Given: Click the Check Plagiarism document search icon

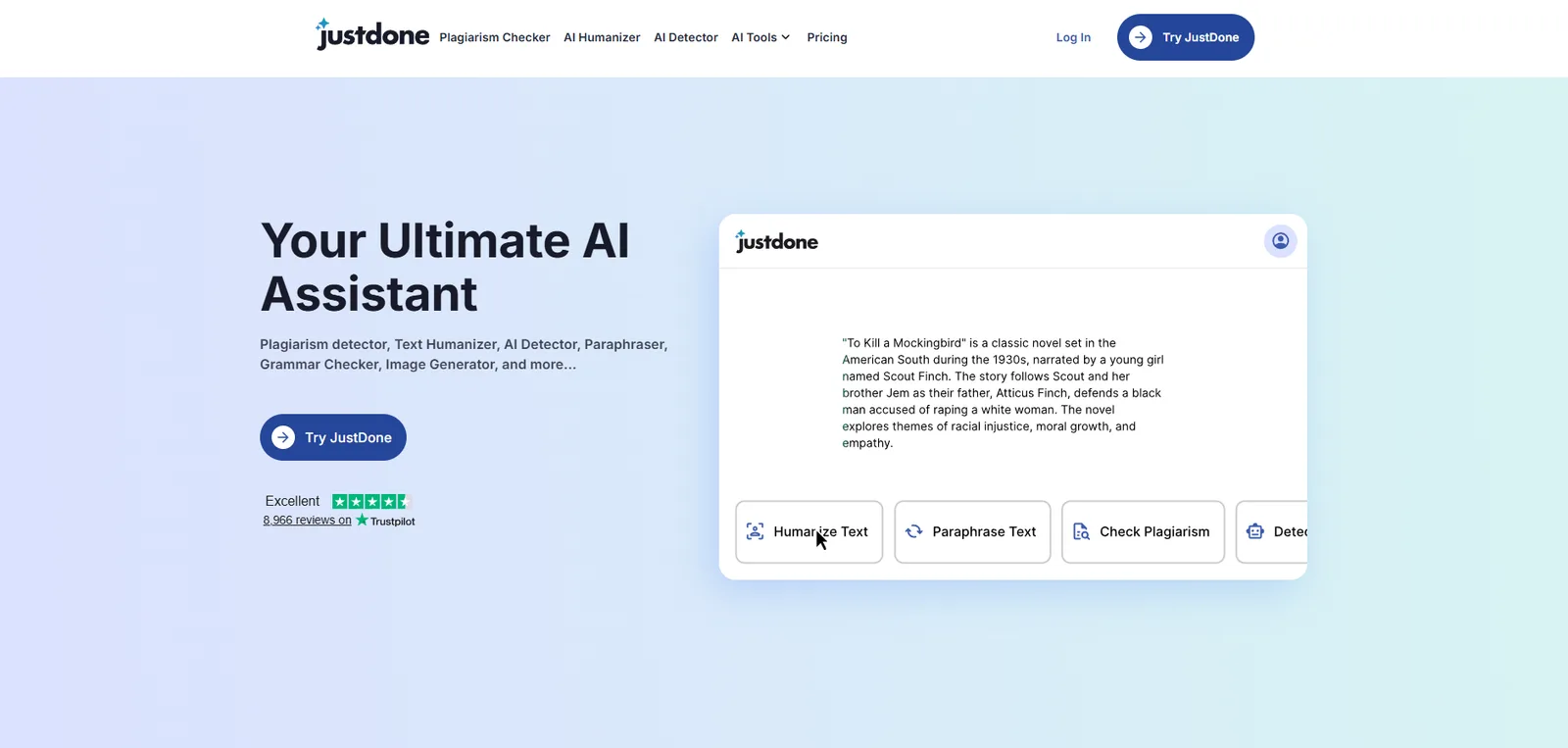Looking at the screenshot, I should [x=1081, y=531].
